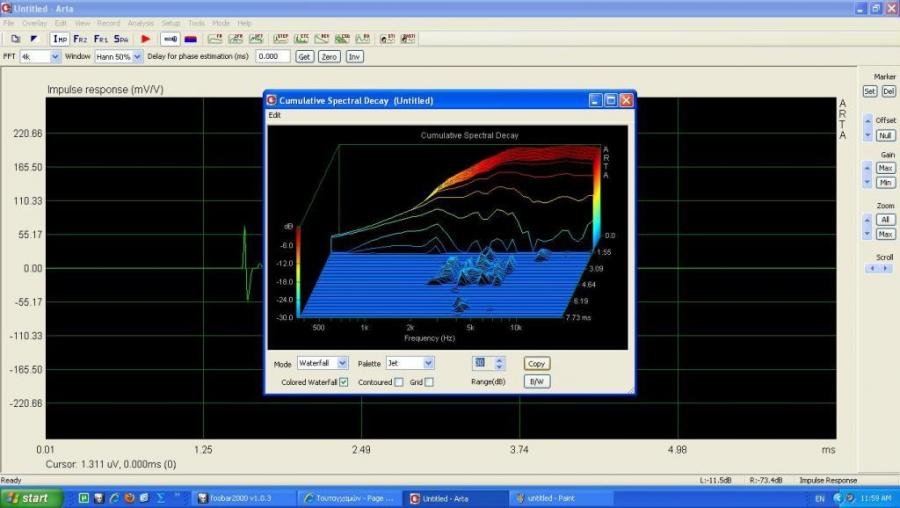Viewport: 900px width, 508px height.
Task: Click the Scroll right arrow
Action: pos(885,268)
